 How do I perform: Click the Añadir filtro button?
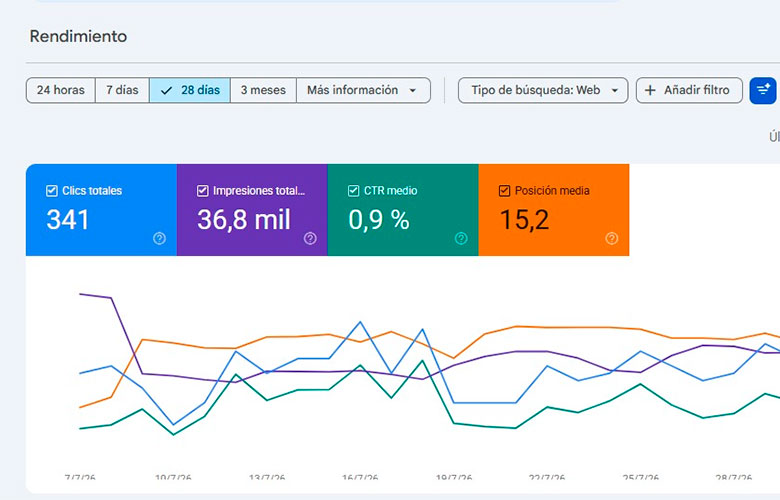[689, 90]
